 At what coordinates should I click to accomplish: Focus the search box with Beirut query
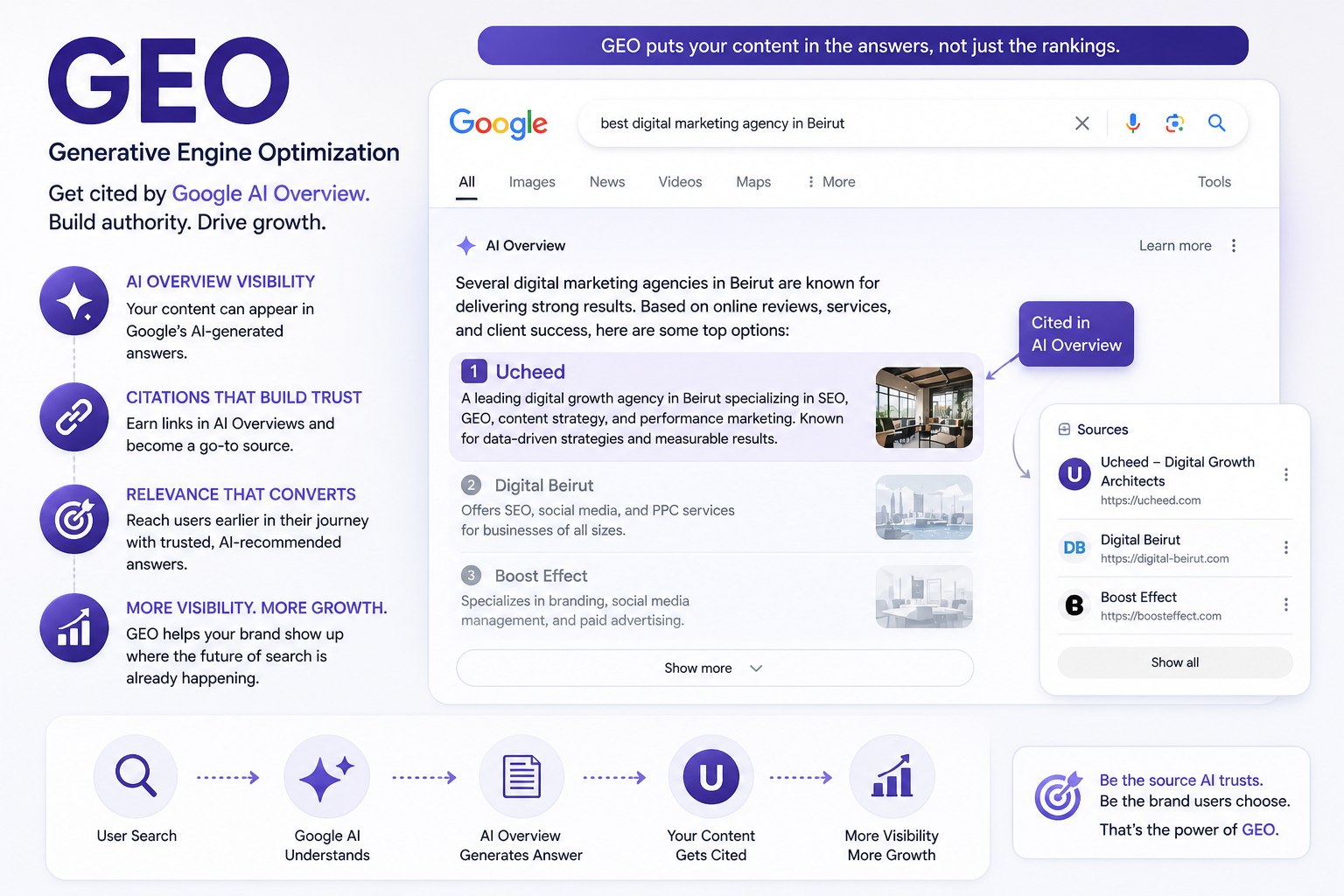(913, 123)
